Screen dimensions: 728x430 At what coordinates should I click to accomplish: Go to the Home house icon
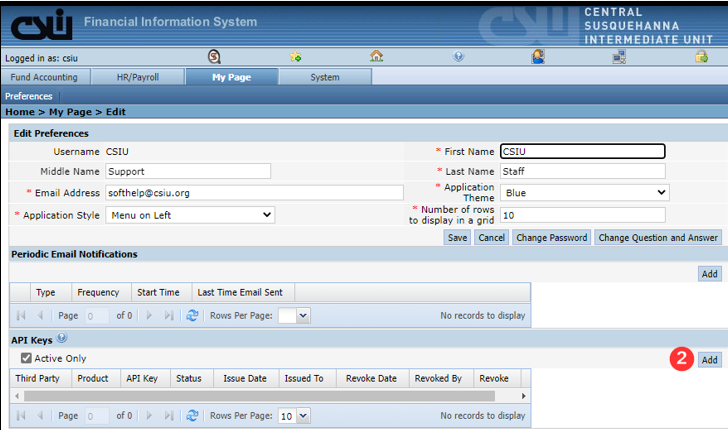click(377, 57)
